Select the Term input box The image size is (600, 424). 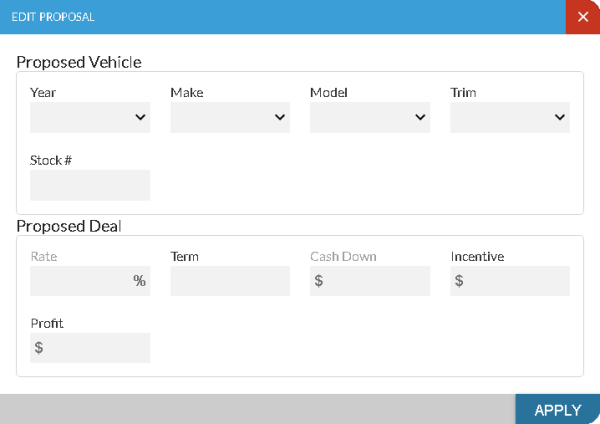[230, 281]
